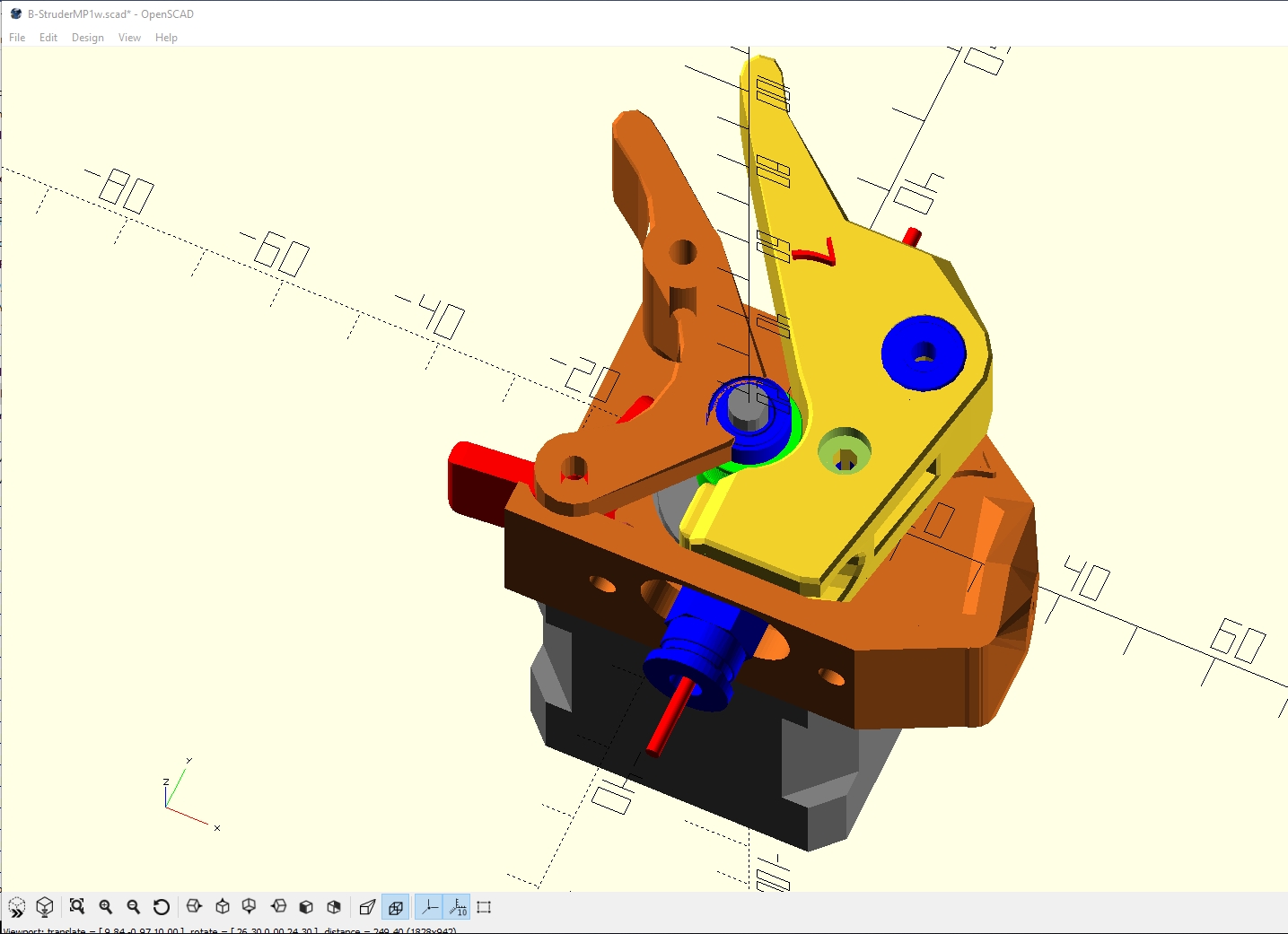Enable Perspective projection mode
This screenshot has width=1288, height=934.
click(x=366, y=907)
